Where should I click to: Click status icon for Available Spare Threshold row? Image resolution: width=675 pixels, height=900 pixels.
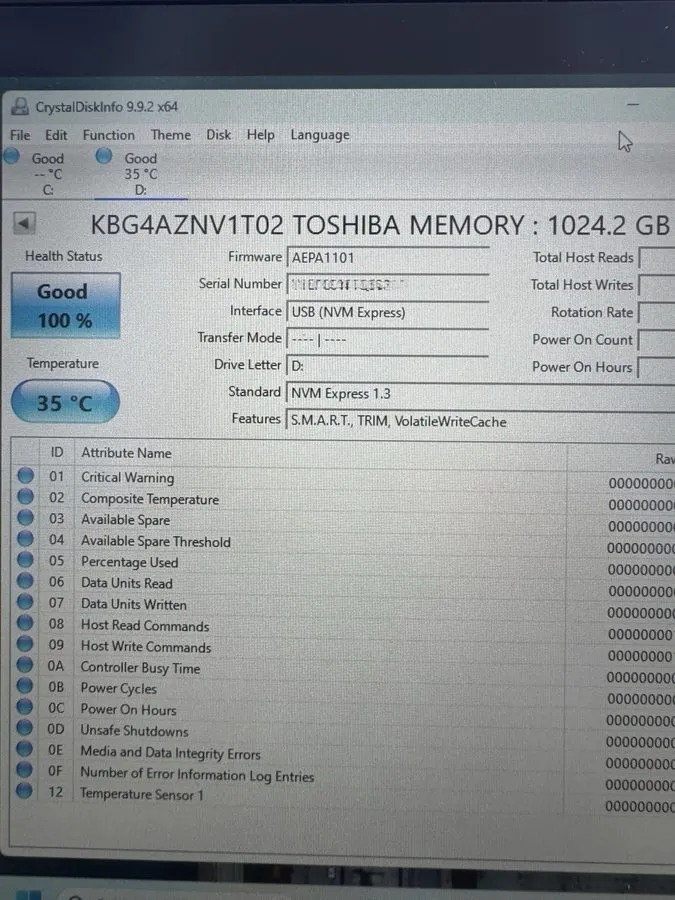pos(25,539)
